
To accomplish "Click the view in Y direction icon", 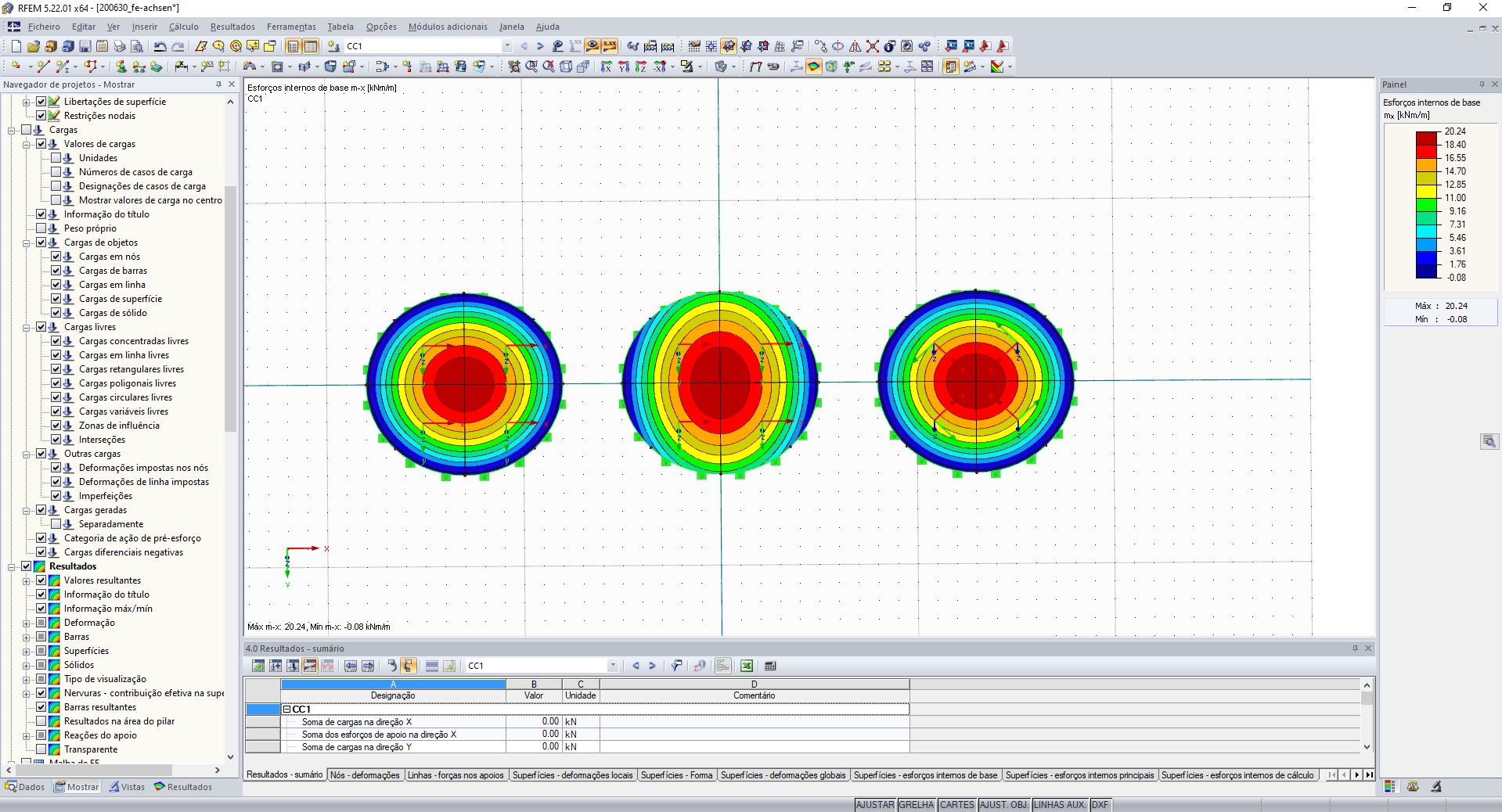I will 624,66.
